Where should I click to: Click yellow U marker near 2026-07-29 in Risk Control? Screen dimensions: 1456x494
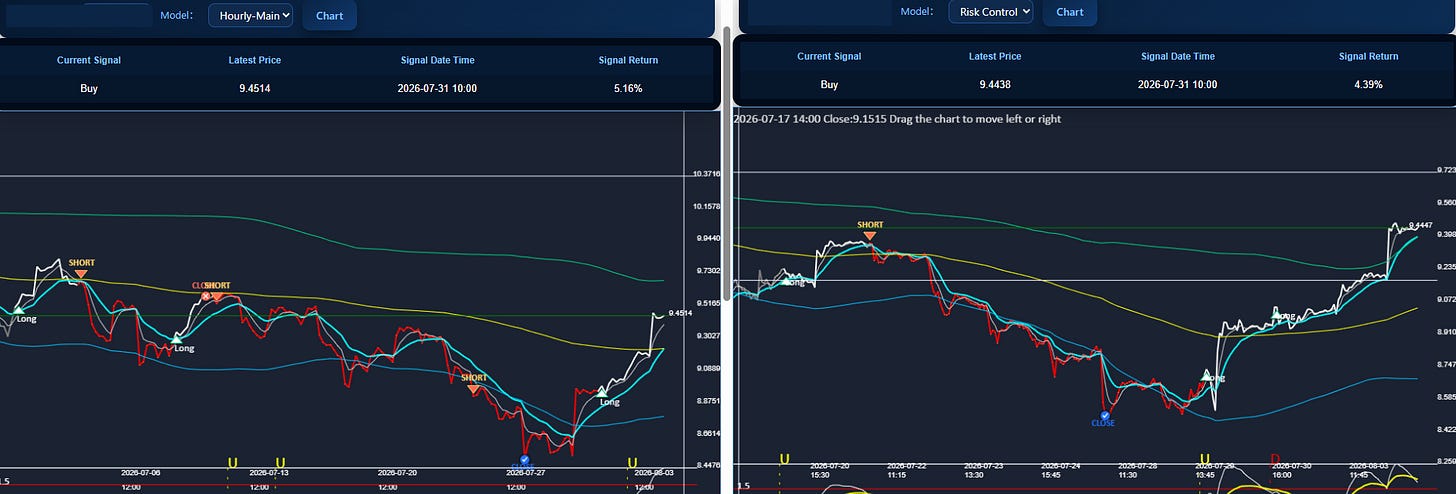coord(1204,459)
